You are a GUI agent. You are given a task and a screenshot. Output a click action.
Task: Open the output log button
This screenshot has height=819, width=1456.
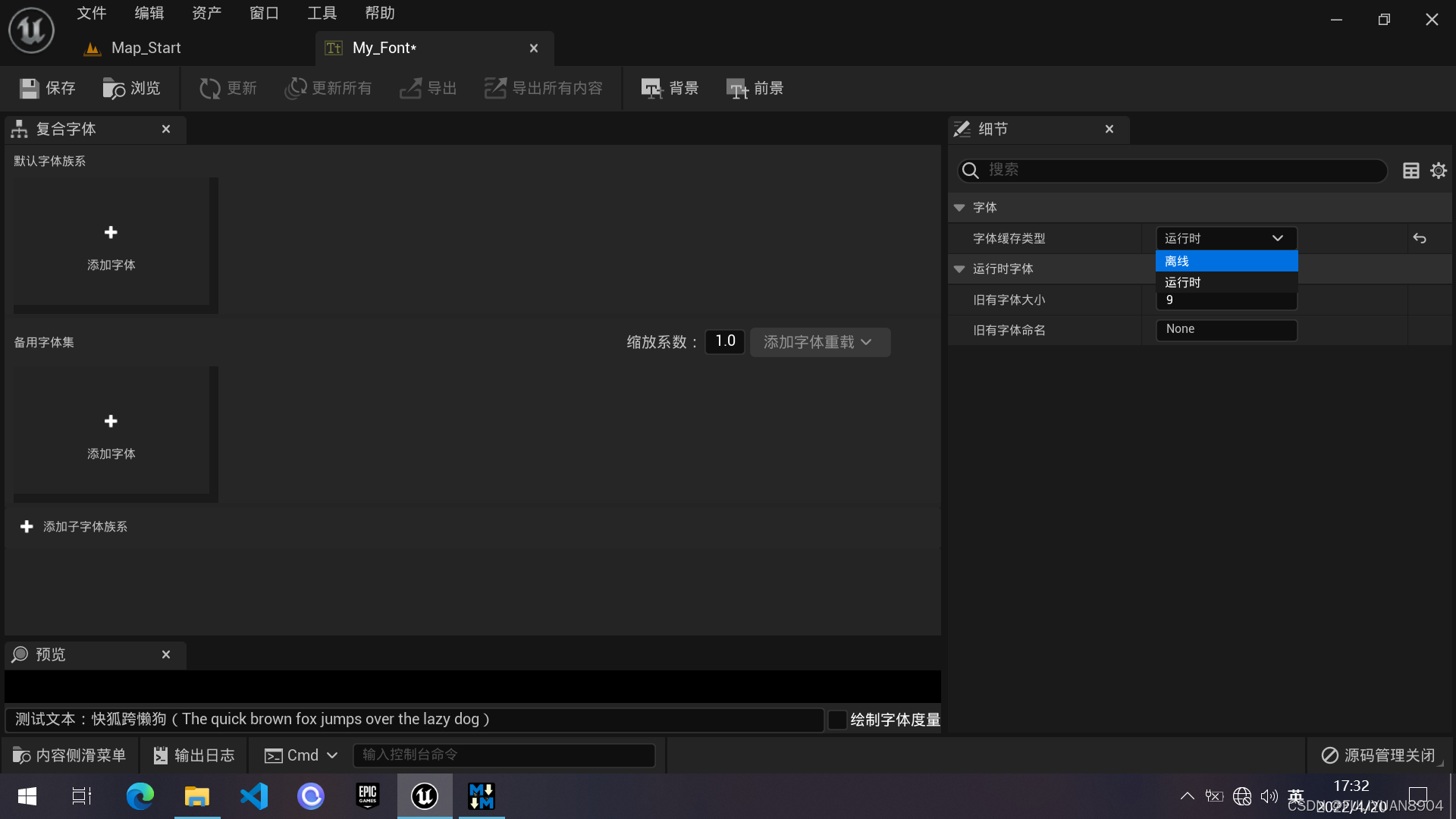(194, 755)
